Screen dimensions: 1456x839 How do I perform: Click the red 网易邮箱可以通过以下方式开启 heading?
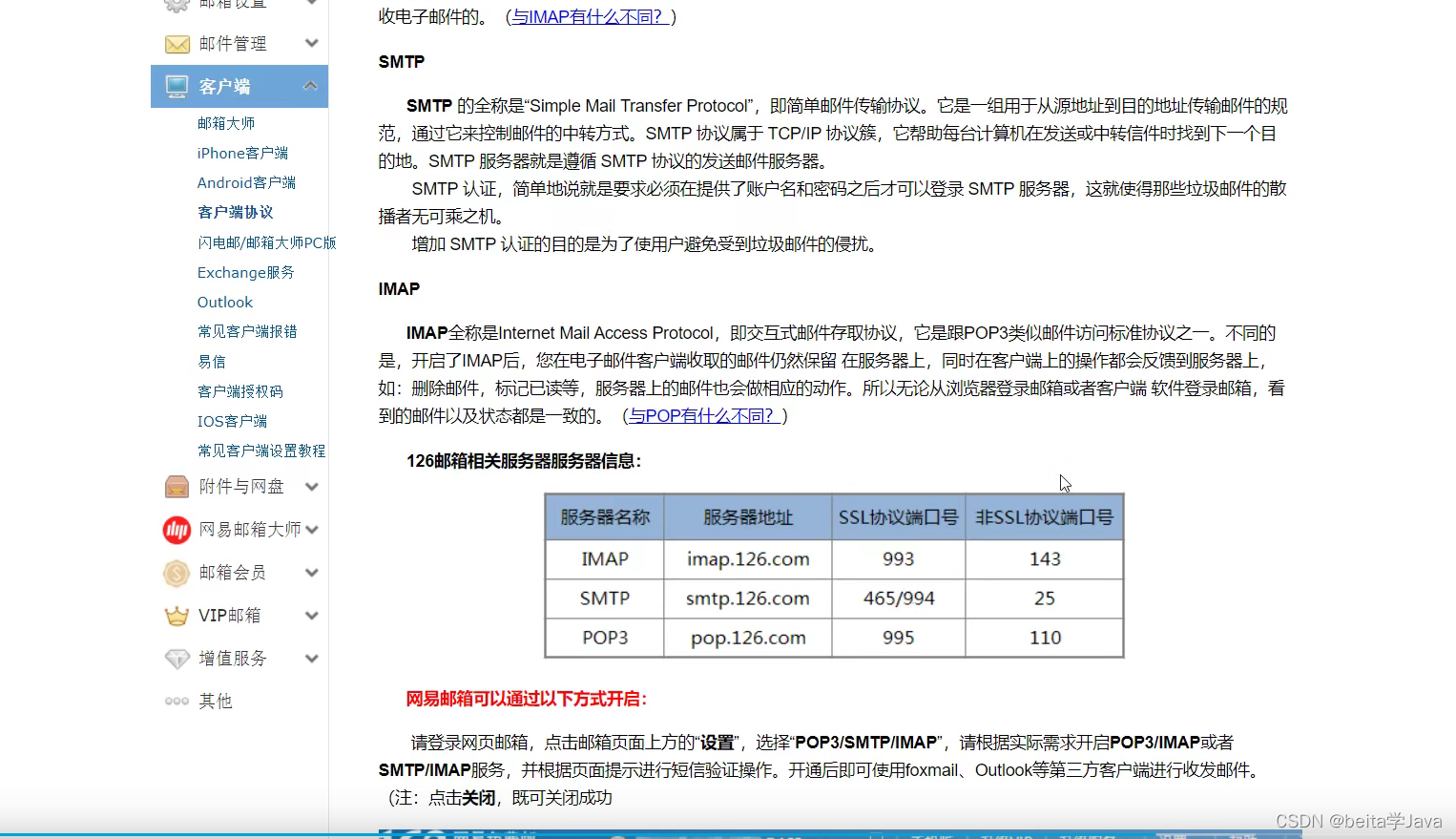click(x=527, y=699)
